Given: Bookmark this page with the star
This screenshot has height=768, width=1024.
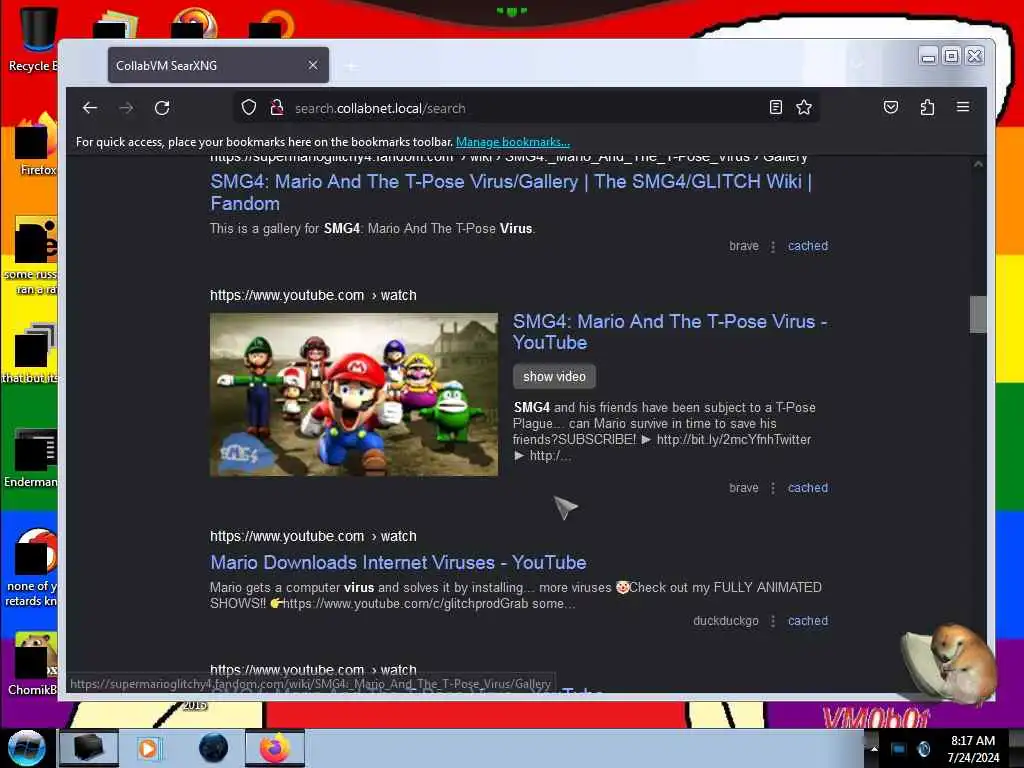Looking at the screenshot, I should click(x=804, y=107).
